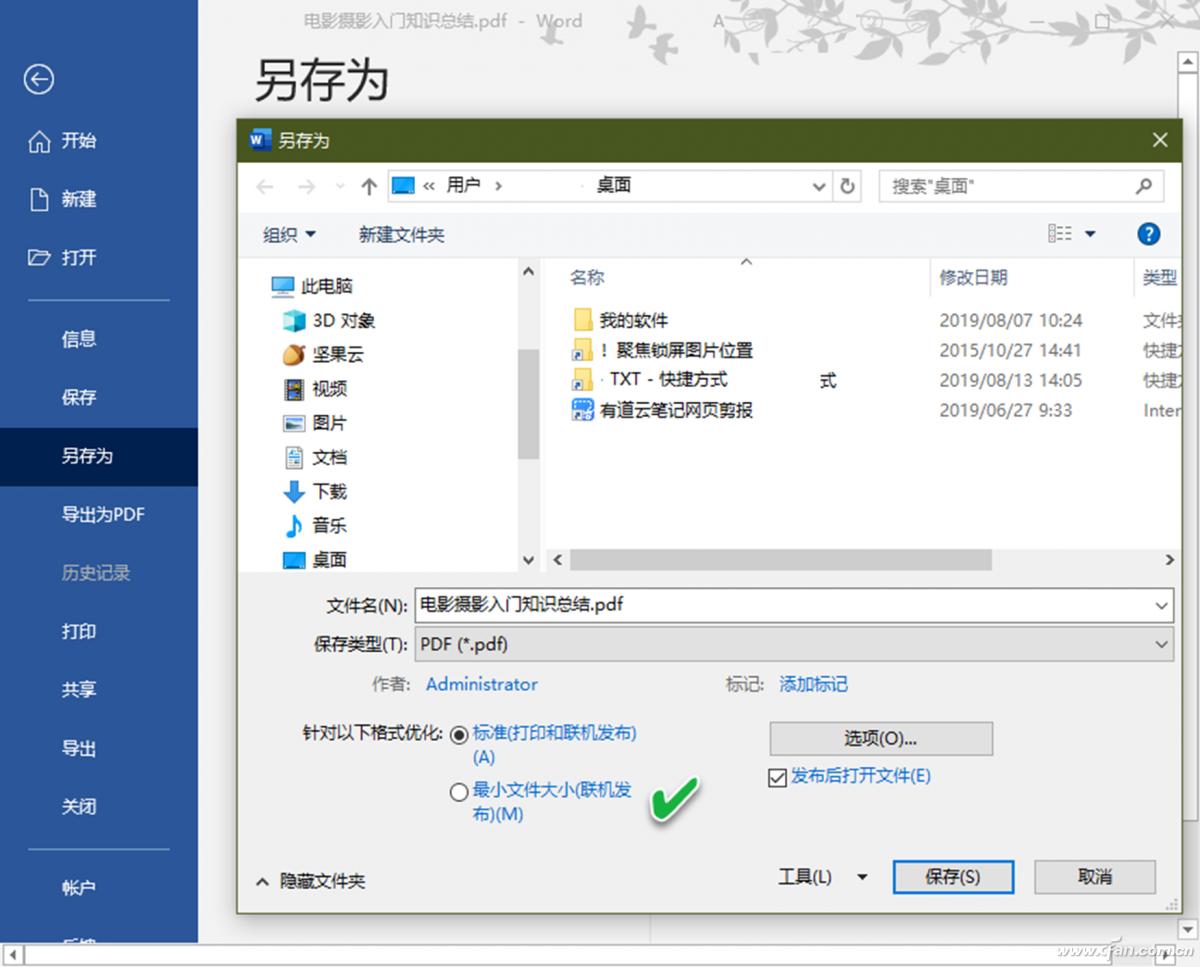Viewport: 1200px width, 967px height.
Task: Open the 信息 backstage tab
Action: (79, 340)
